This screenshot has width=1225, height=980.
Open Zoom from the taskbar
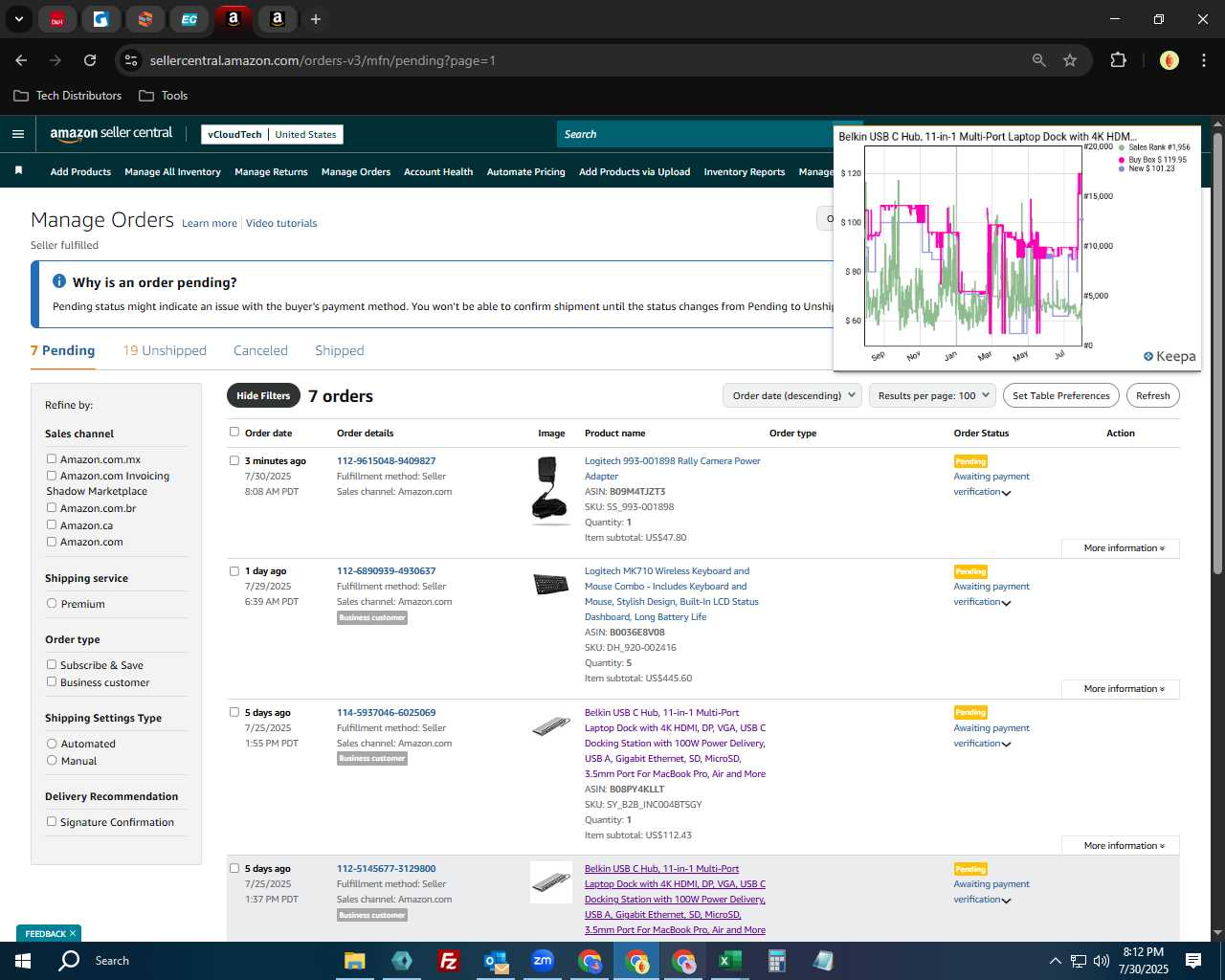[x=543, y=961]
